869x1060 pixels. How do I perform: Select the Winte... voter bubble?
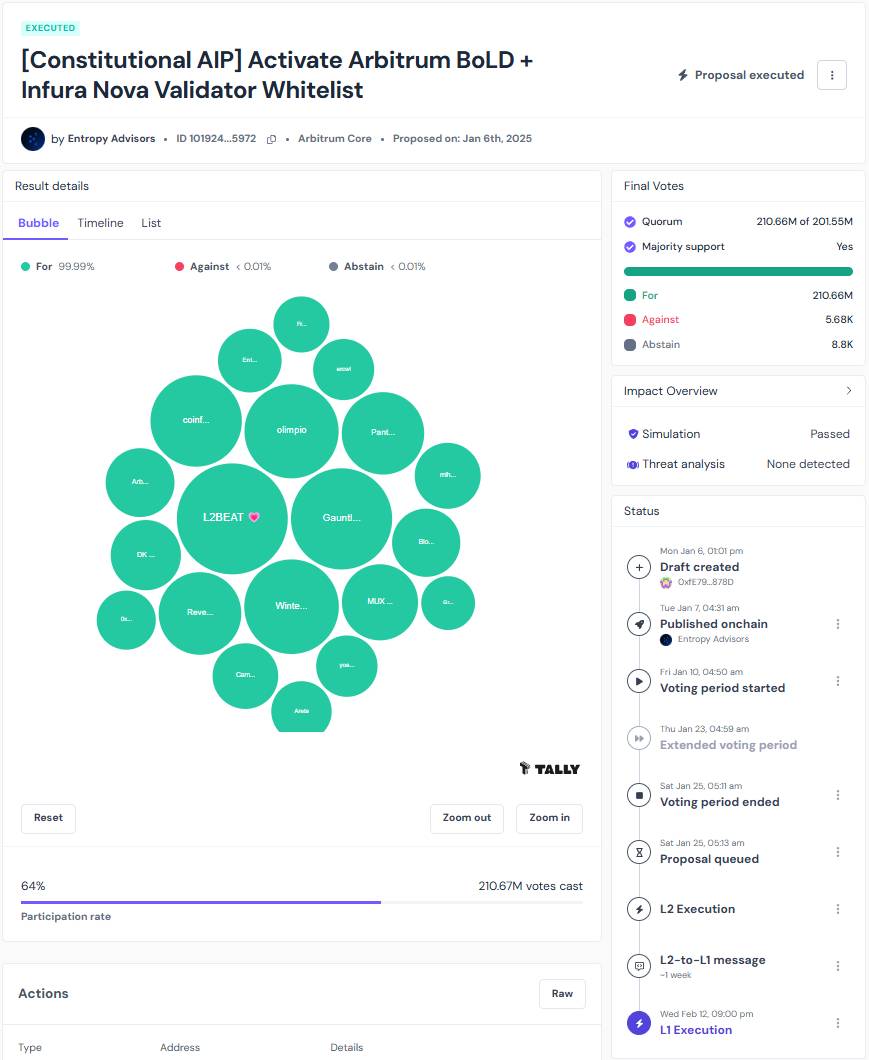tap(291, 606)
